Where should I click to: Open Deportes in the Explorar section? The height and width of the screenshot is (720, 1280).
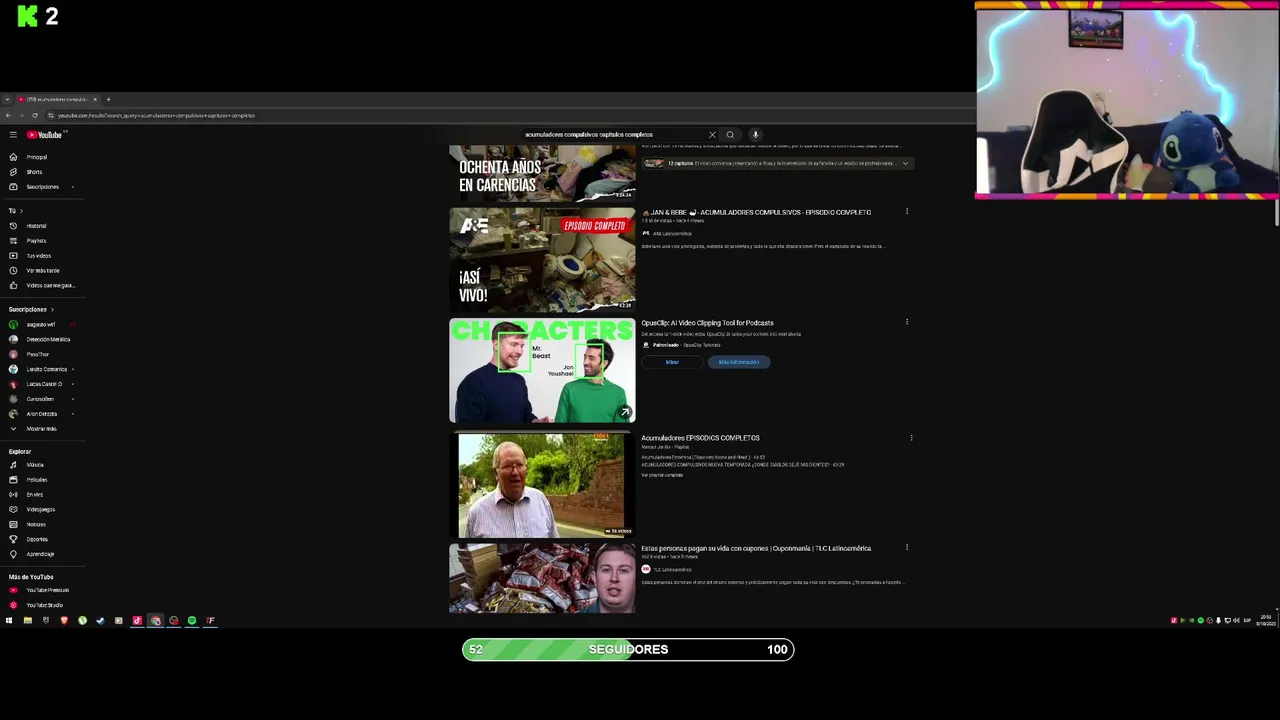tap(37, 540)
